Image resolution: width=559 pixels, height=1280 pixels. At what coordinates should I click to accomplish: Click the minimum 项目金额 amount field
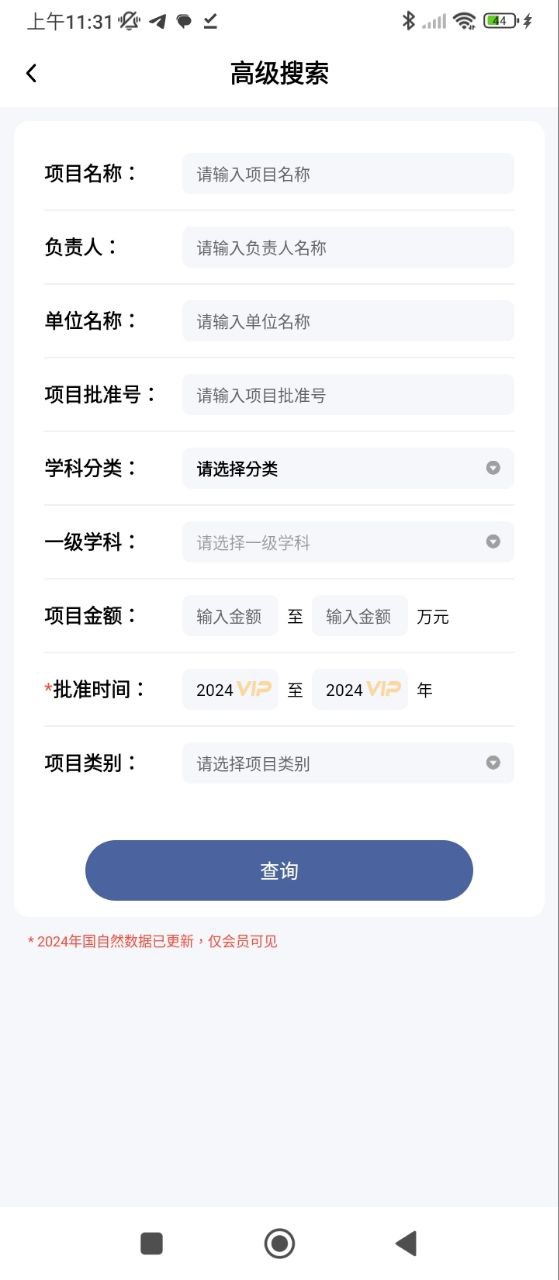230,616
